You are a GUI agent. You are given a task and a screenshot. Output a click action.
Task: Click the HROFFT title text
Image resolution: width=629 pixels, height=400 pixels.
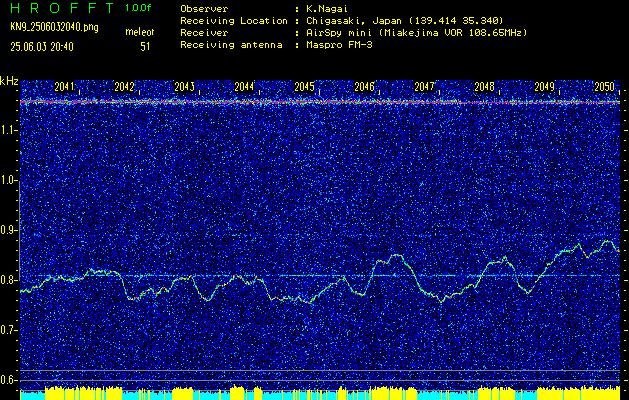click(x=62, y=8)
